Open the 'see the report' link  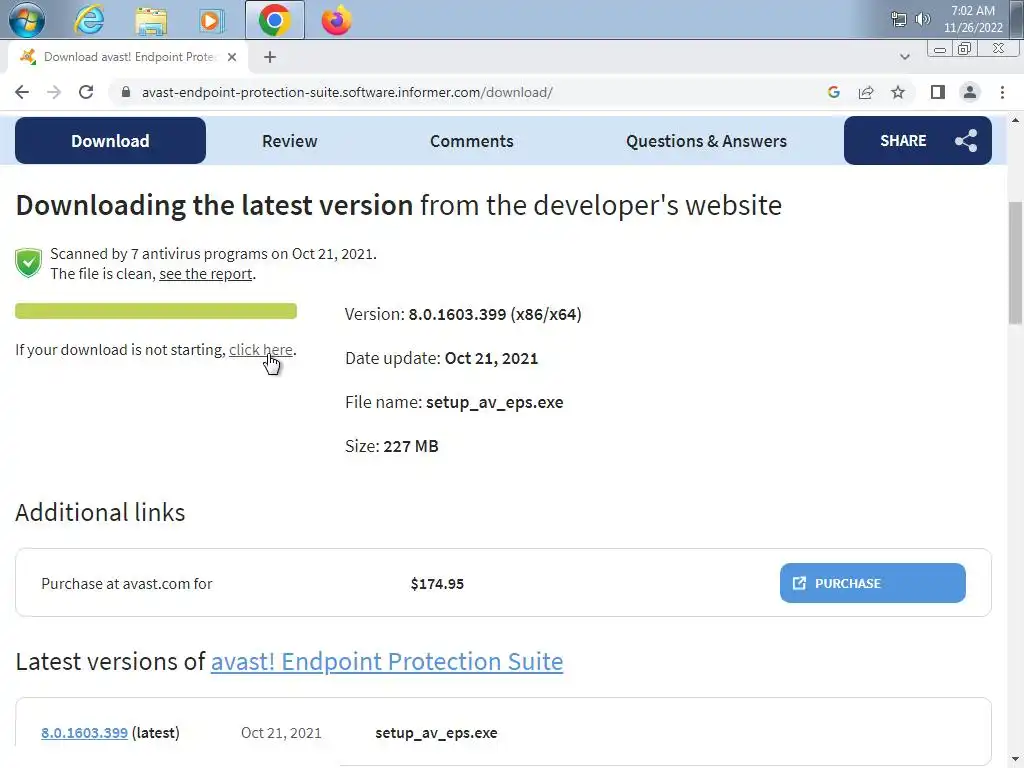pyautogui.click(x=206, y=274)
